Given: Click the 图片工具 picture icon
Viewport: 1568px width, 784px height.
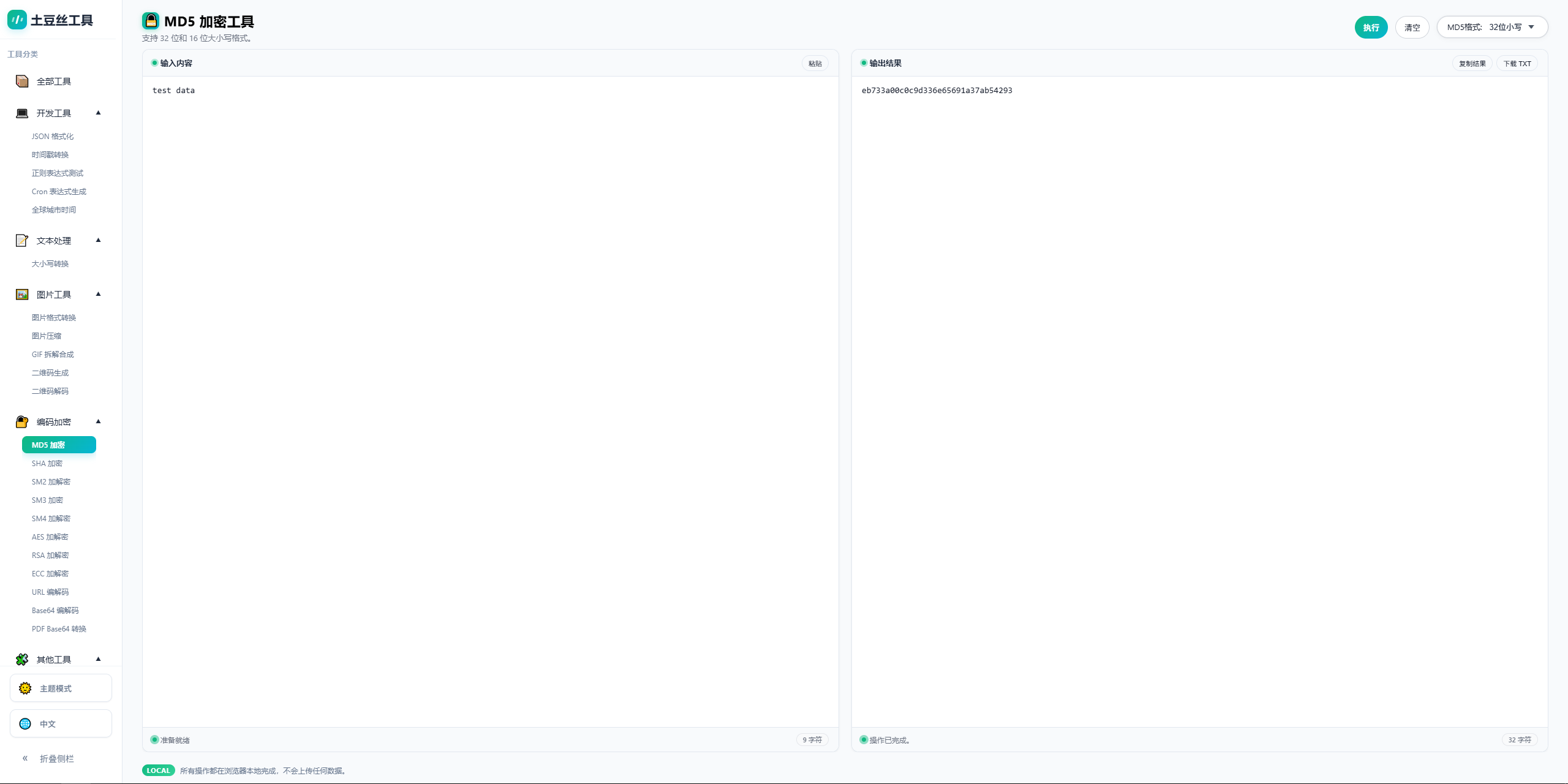Looking at the screenshot, I should [x=22, y=295].
